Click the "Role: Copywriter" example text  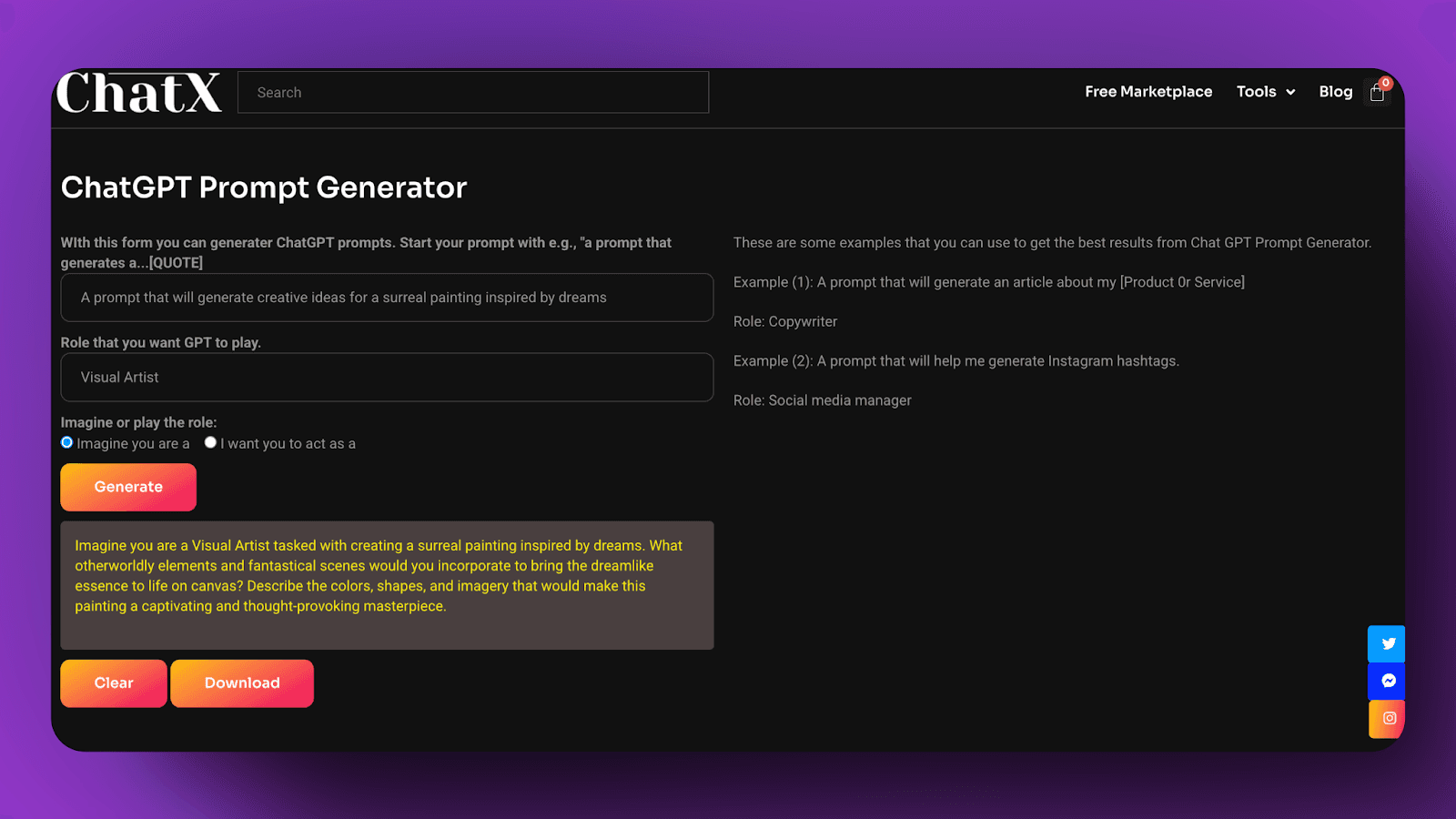click(x=785, y=321)
